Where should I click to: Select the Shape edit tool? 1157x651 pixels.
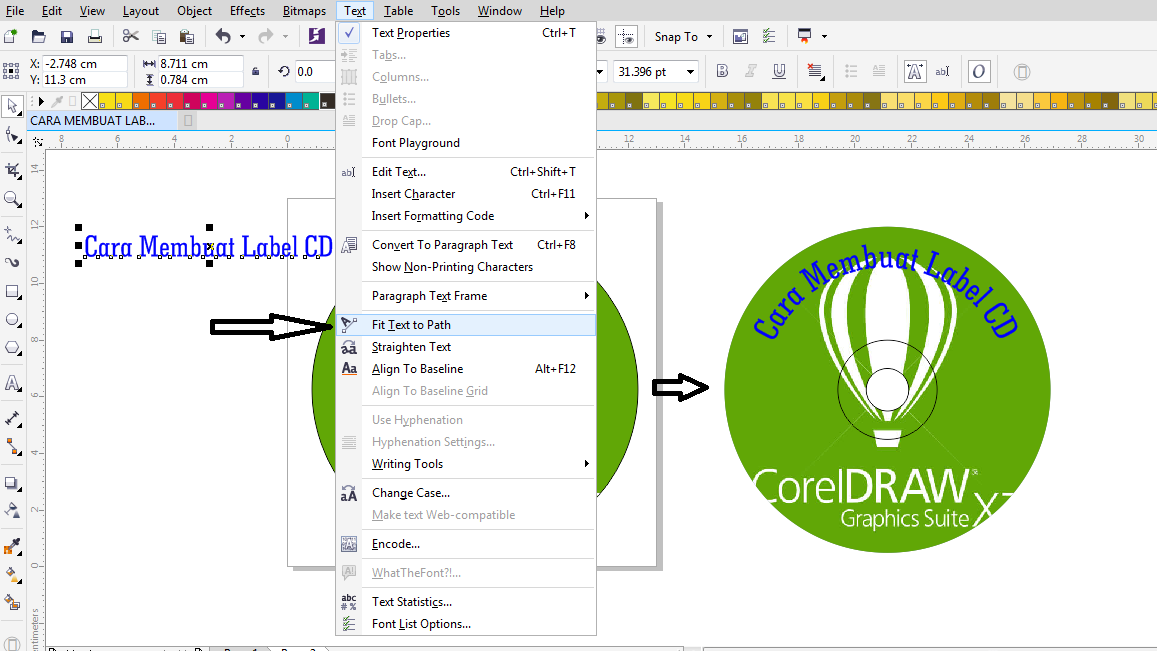click(12, 135)
